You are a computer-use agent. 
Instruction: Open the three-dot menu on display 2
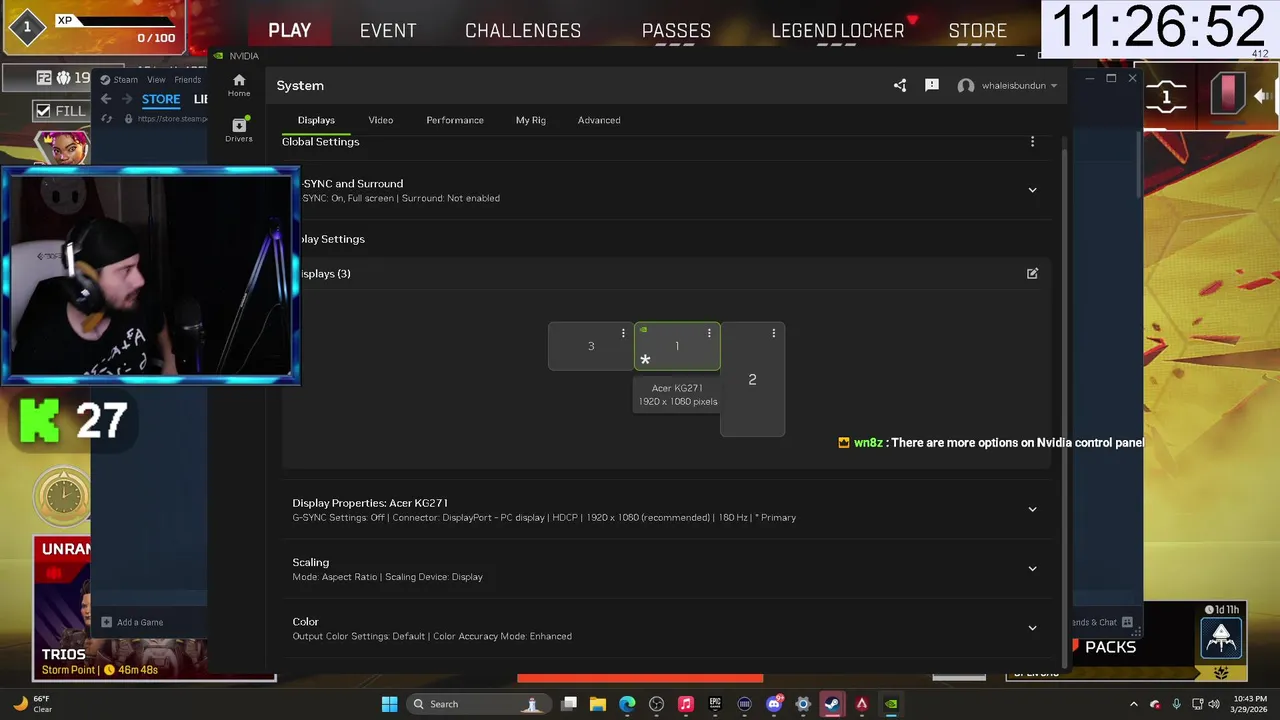[x=773, y=333]
